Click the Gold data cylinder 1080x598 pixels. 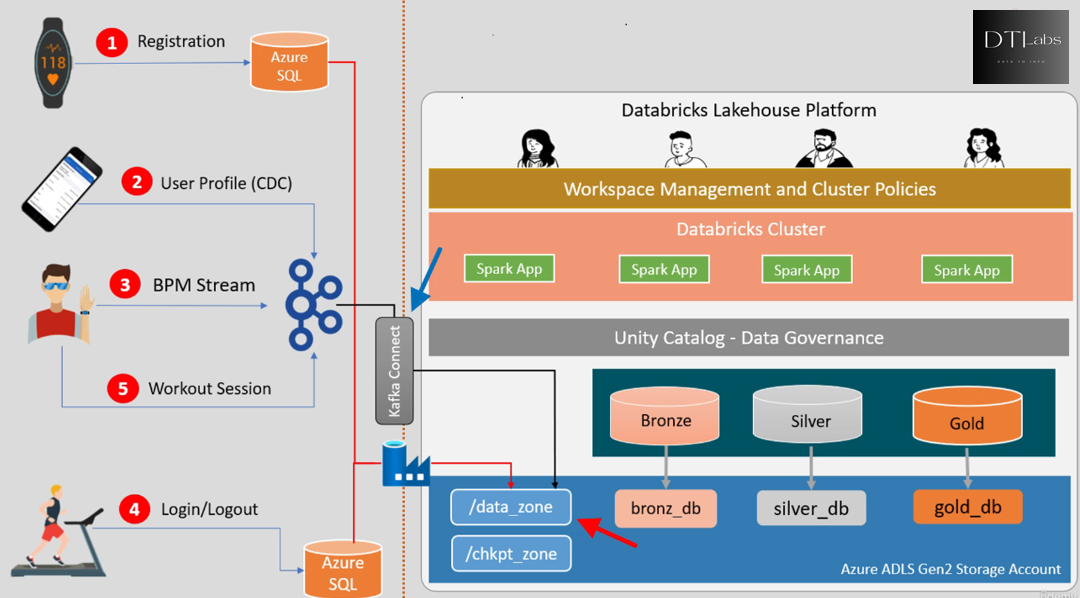click(x=966, y=414)
